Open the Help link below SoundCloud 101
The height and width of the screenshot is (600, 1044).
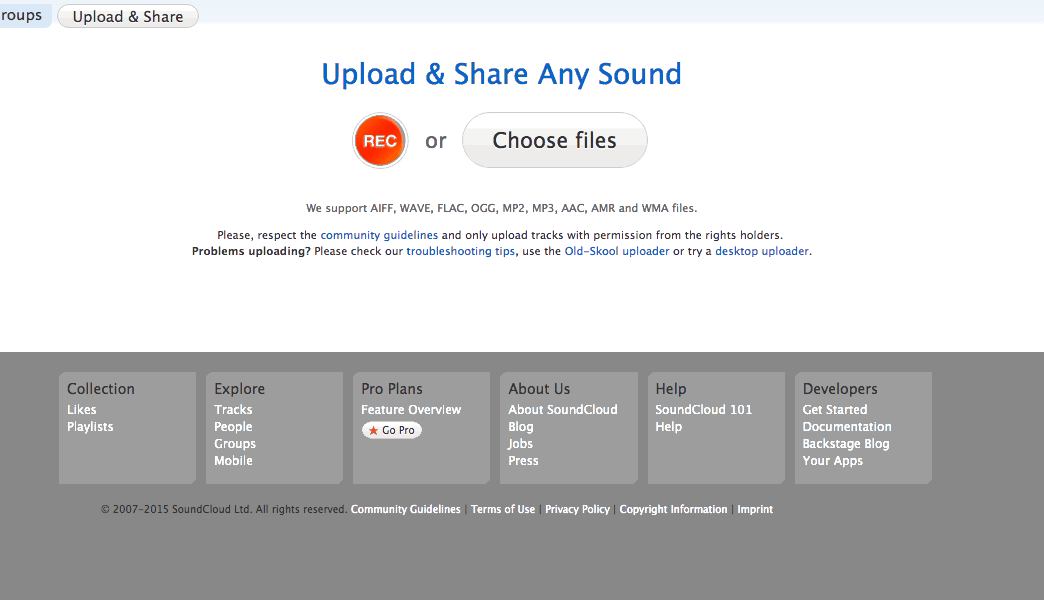point(668,427)
